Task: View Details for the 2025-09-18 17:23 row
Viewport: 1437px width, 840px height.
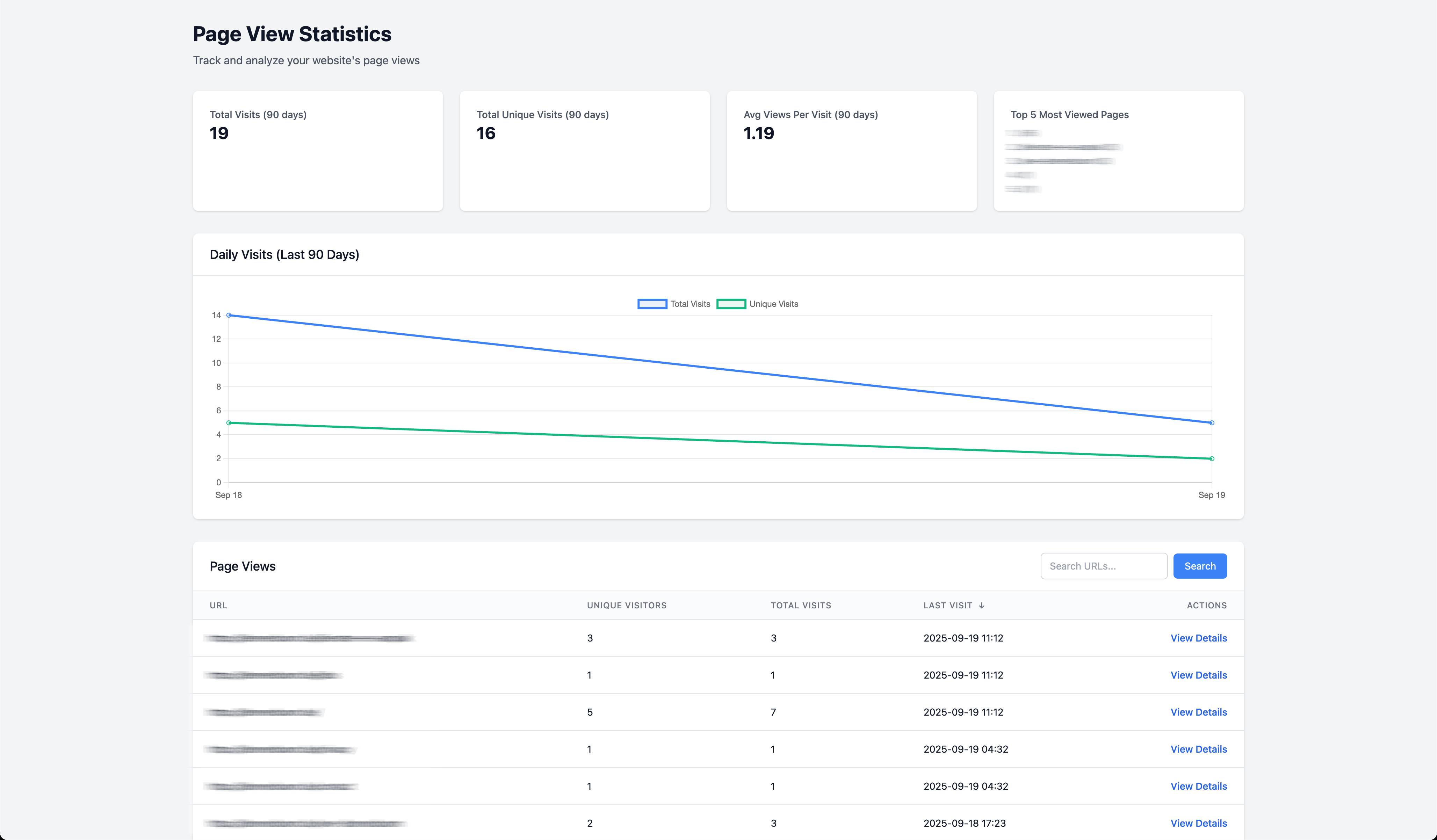Action: (x=1198, y=823)
